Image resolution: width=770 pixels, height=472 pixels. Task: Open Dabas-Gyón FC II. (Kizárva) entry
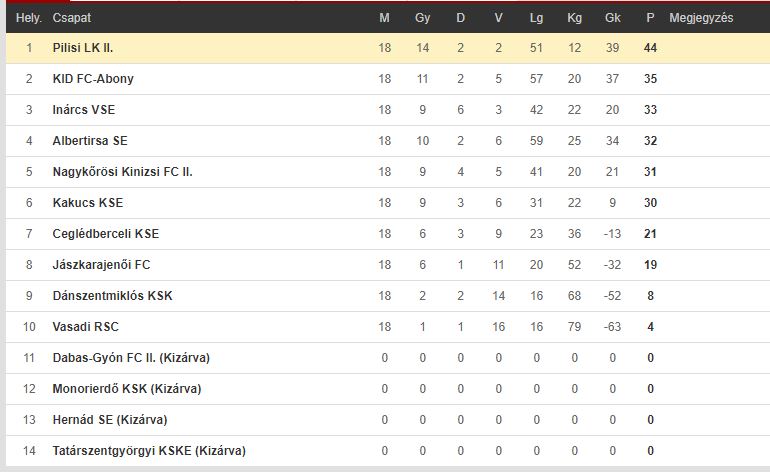pos(131,357)
